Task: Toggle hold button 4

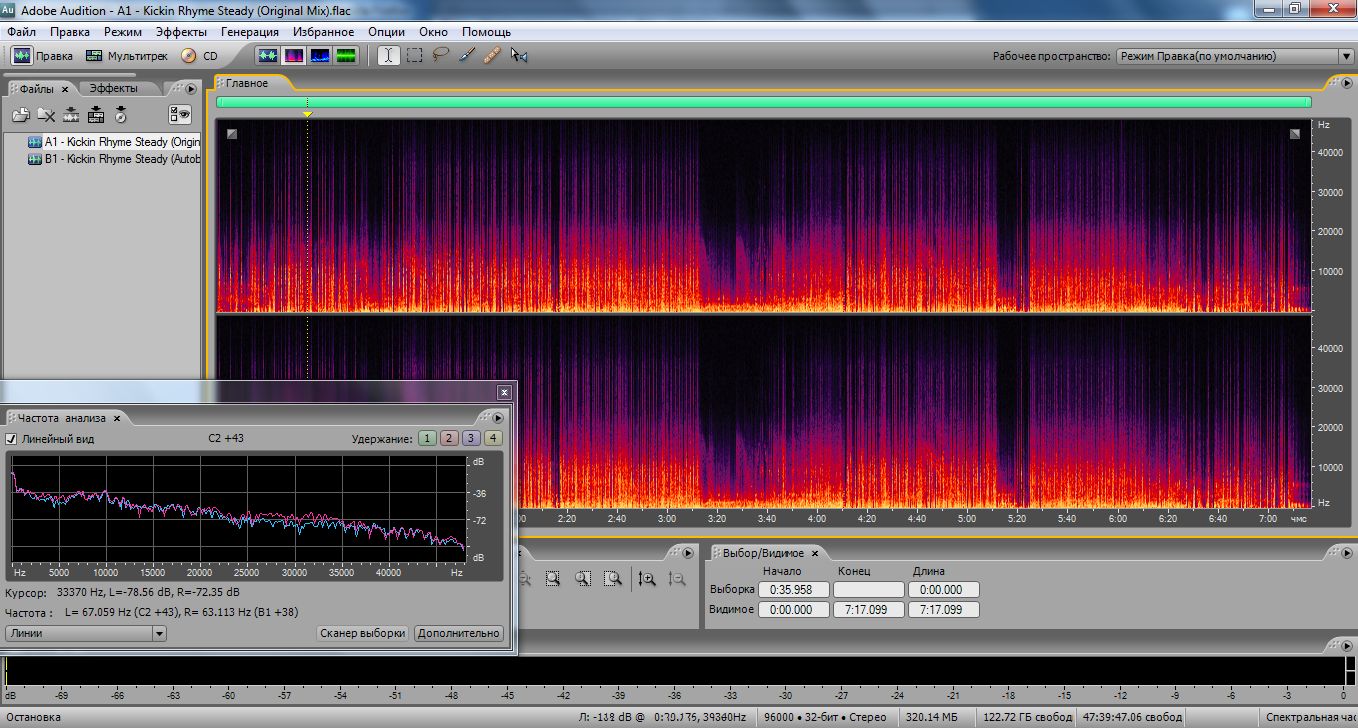Action: point(493,438)
